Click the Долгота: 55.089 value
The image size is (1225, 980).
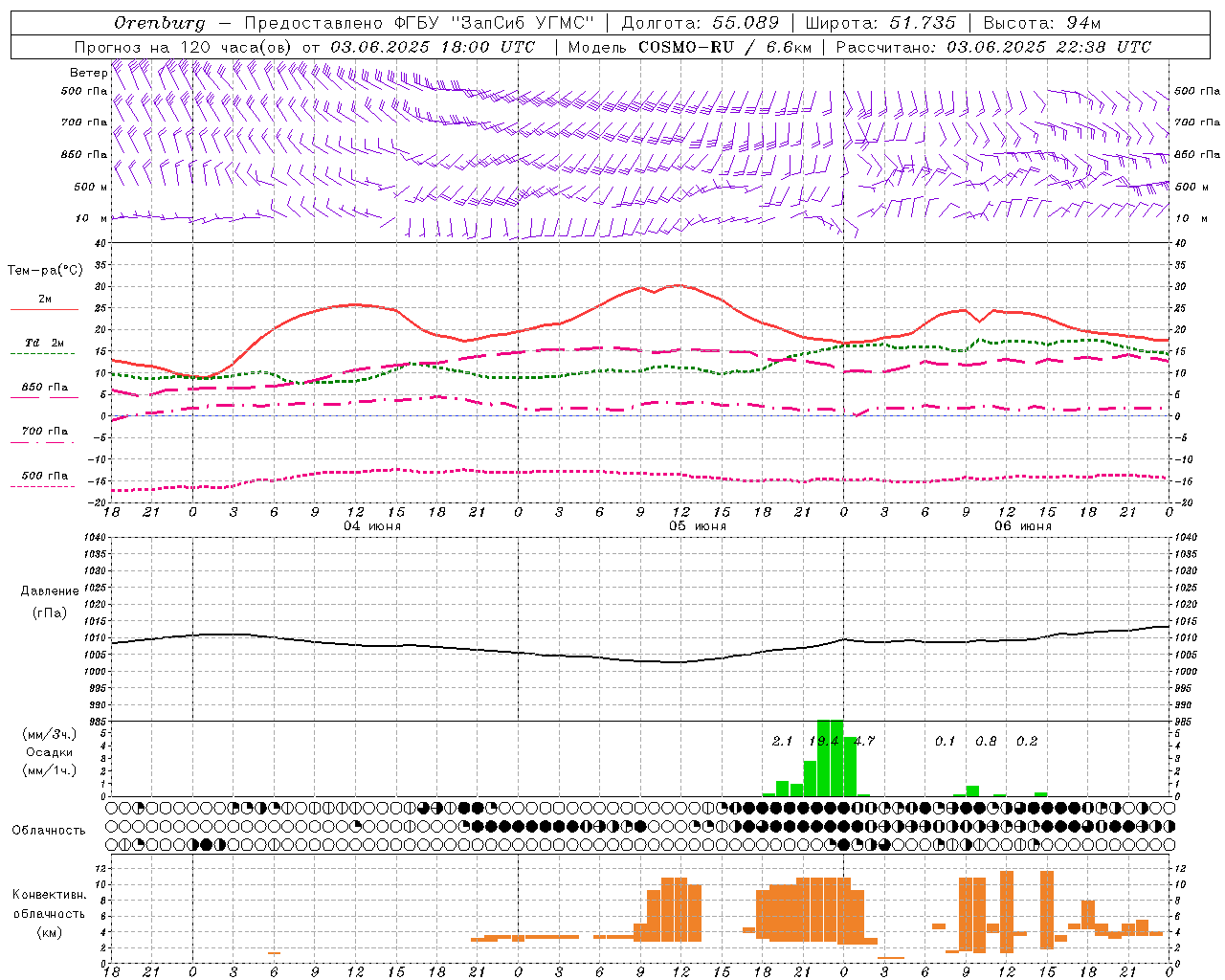(x=701, y=23)
